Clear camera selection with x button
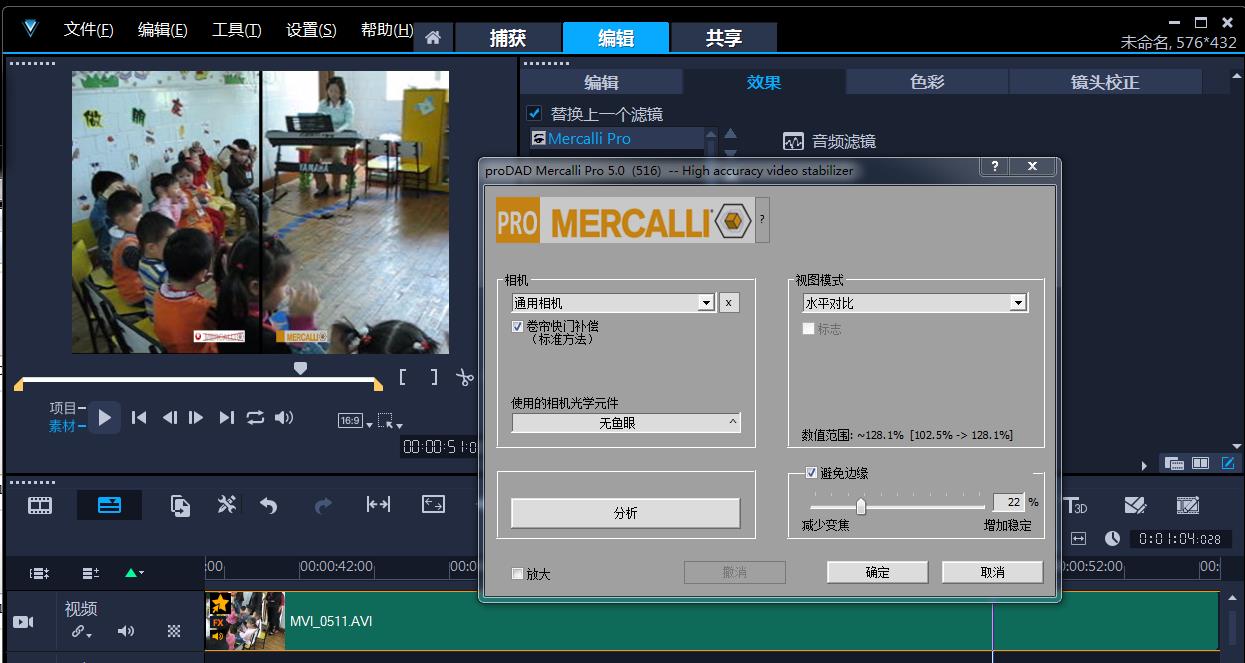 (729, 303)
